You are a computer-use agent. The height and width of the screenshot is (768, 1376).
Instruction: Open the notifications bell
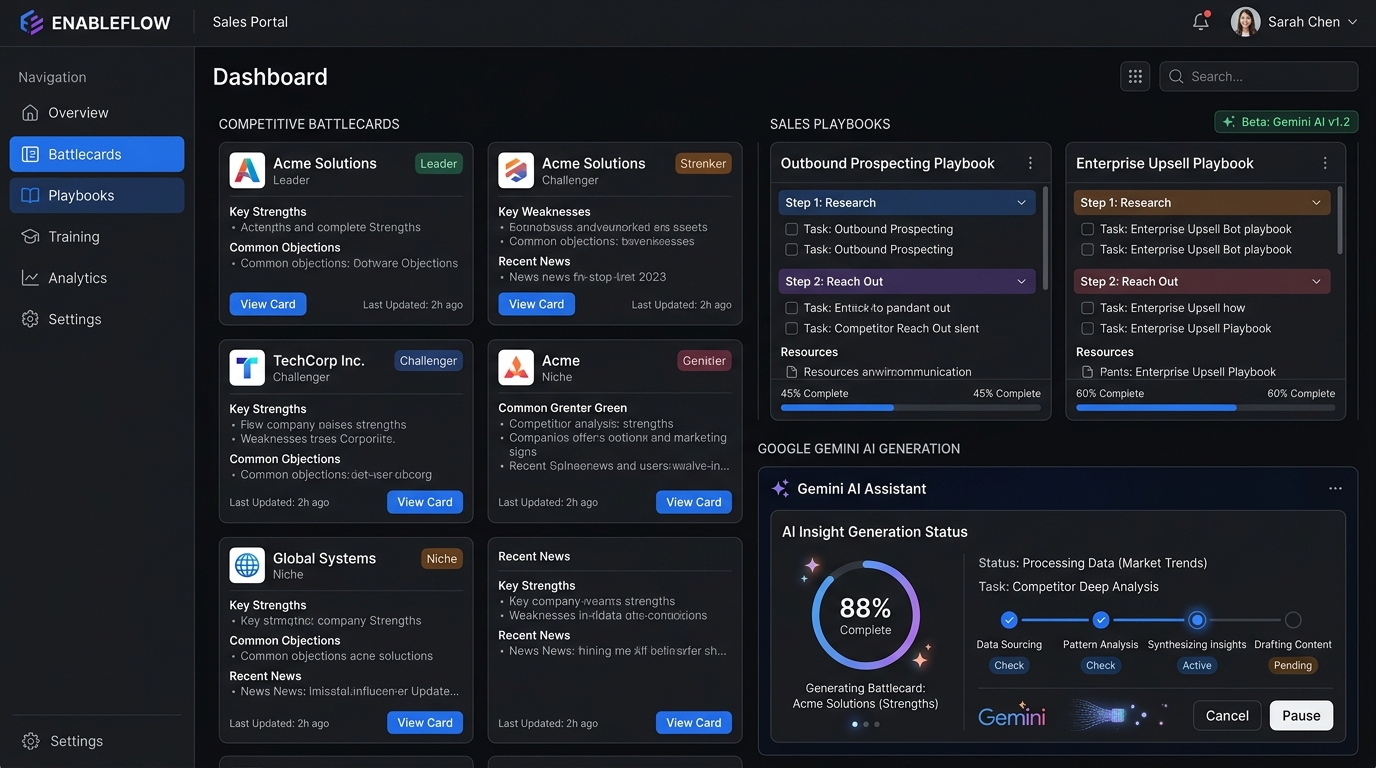point(1201,21)
